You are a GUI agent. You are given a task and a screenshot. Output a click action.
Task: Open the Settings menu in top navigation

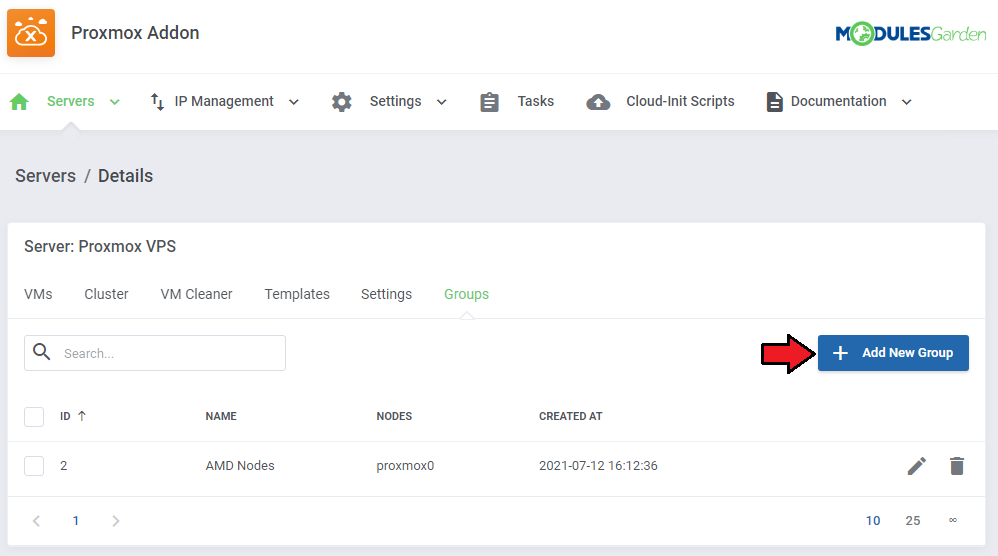[395, 101]
